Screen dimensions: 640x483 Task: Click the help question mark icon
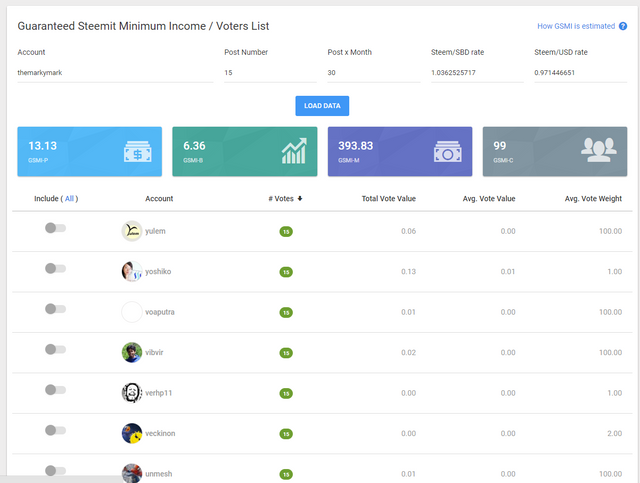tap(622, 26)
